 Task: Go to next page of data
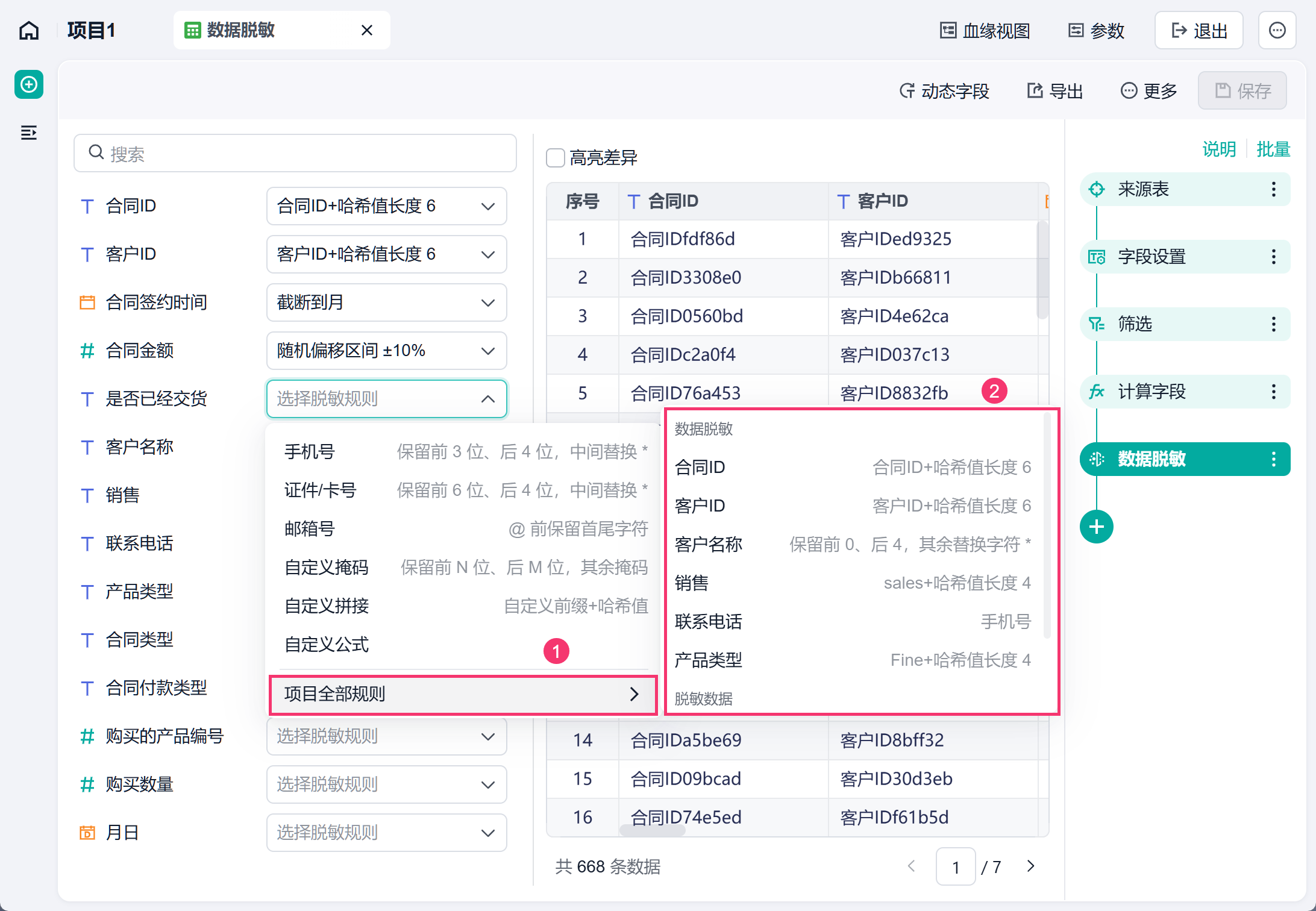(x=1031, y=866)
